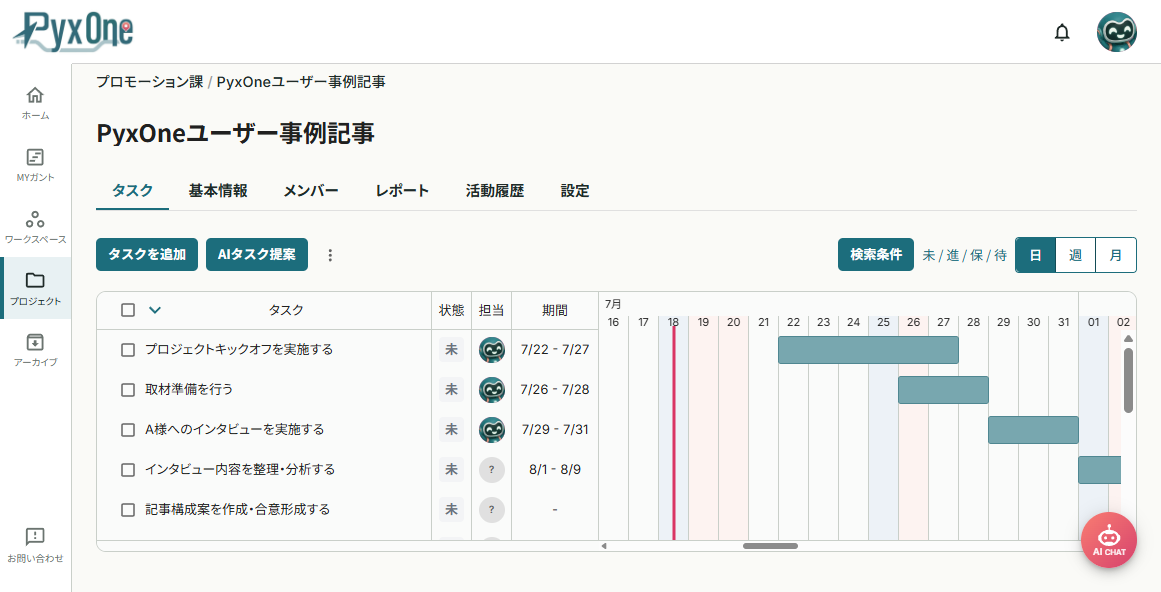Open MYガント in the sidebar
The width and height of the screenshot is (1161, 592).
[x=36, y=165]
